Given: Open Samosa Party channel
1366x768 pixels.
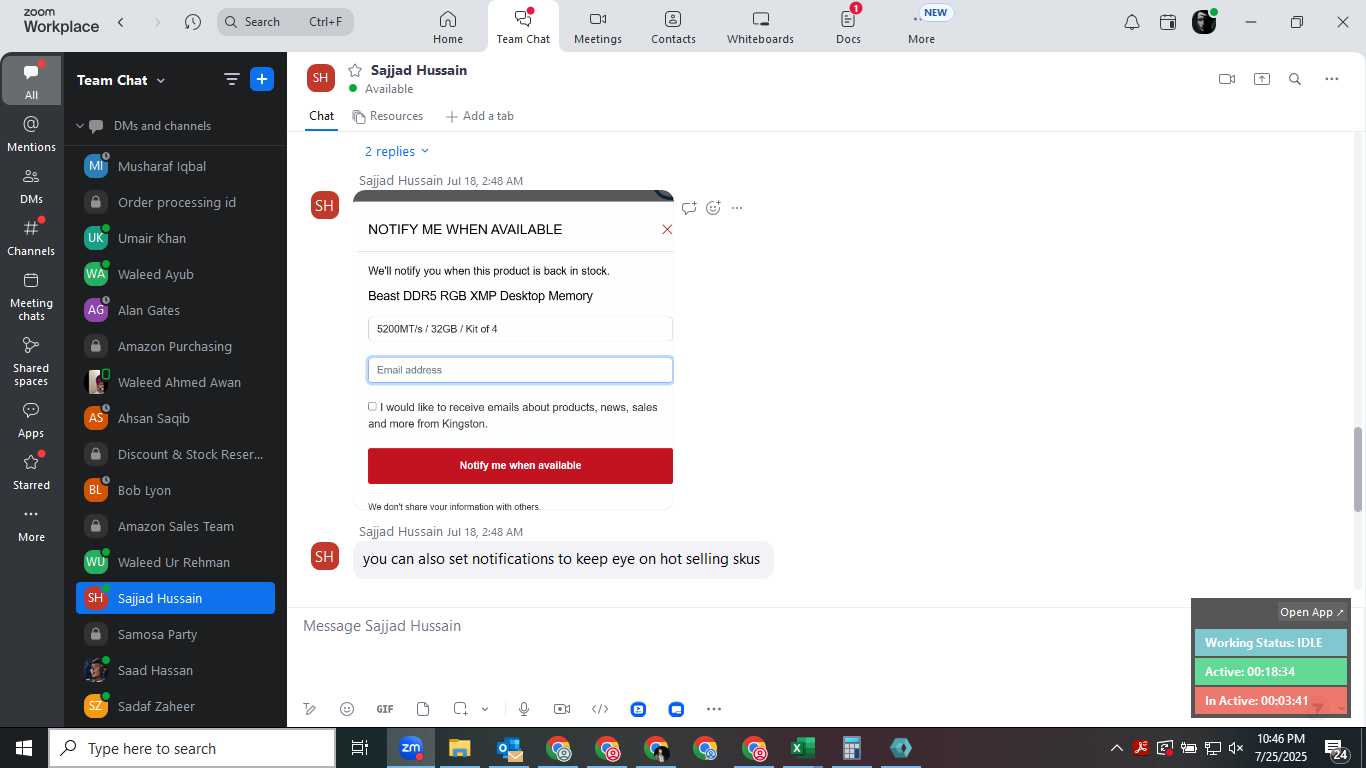Looking at the screenshot, I should pyautogui.click(x=175, y=634).
